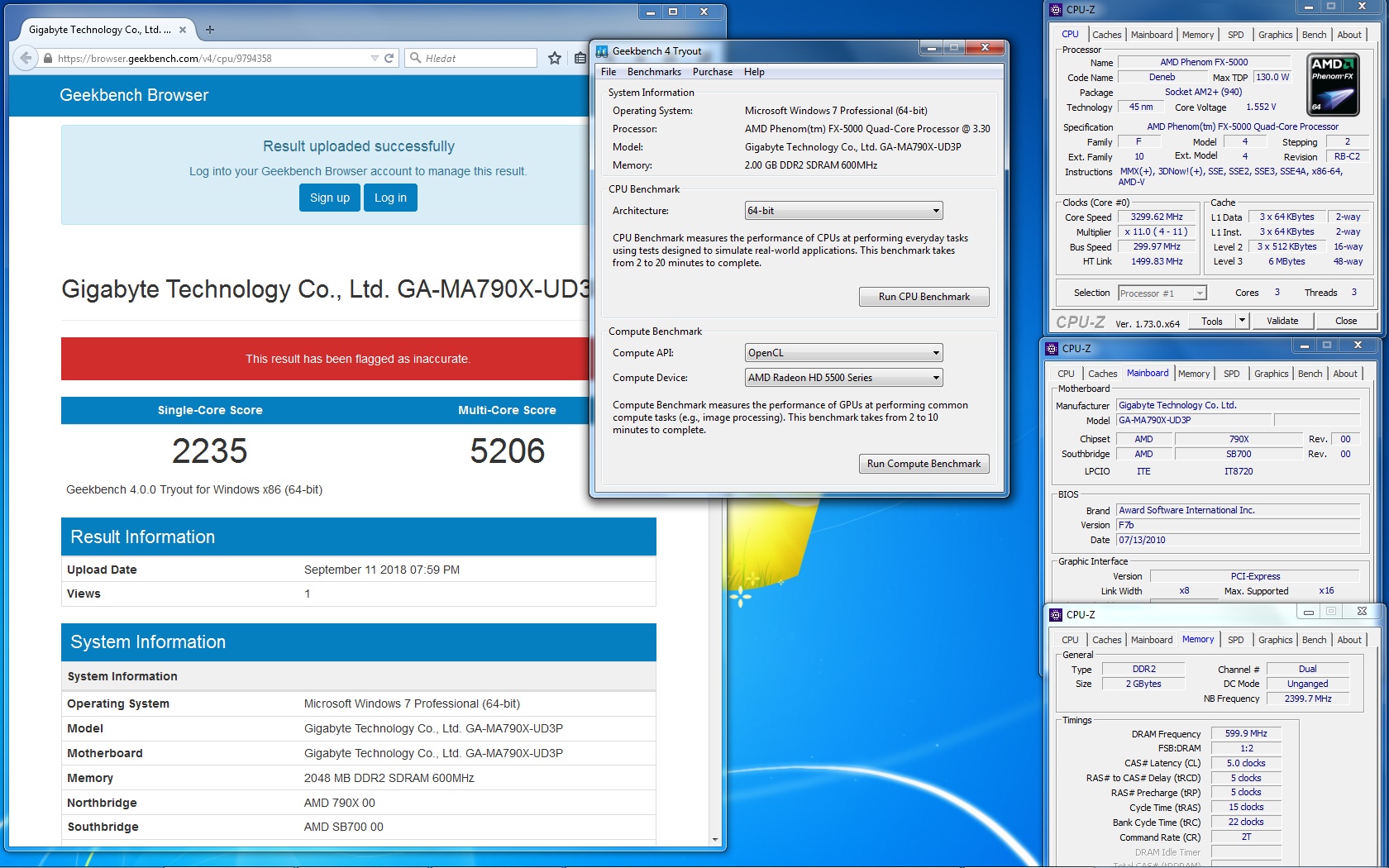
Task: Close the Gigabyte Technology browser tab
Action: 183,30
